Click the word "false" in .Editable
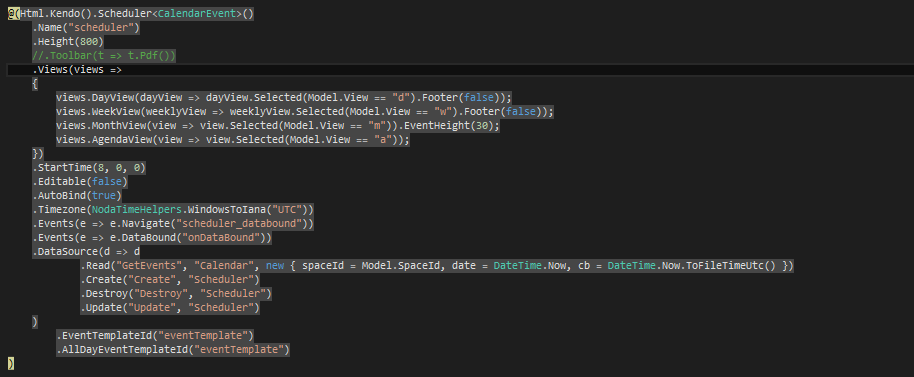914x377 pixels. 107,181
